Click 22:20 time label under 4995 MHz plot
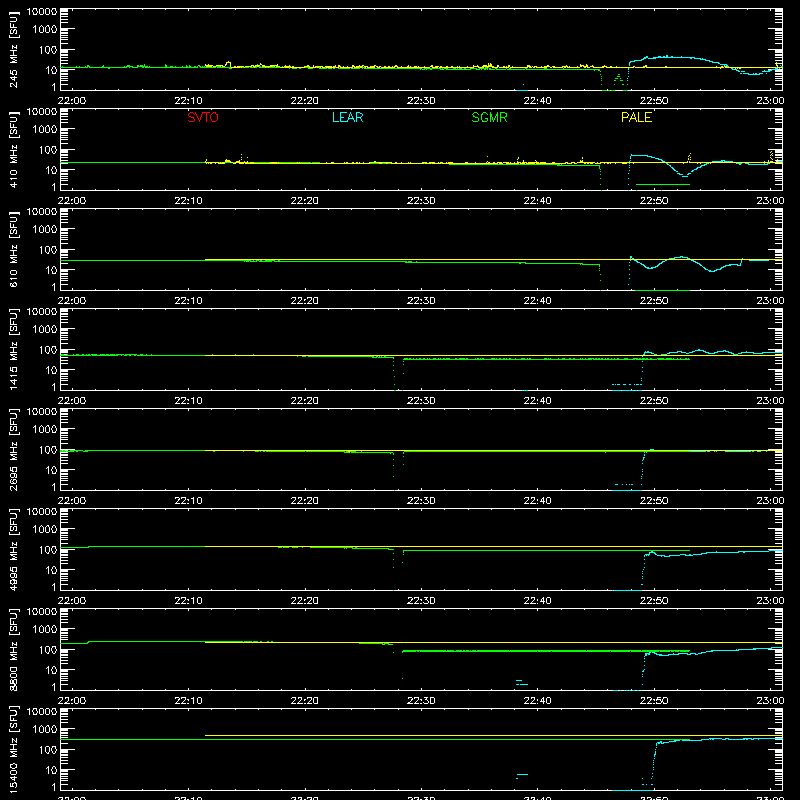Viewport: 800px width, 800px height. click(305, 601)
